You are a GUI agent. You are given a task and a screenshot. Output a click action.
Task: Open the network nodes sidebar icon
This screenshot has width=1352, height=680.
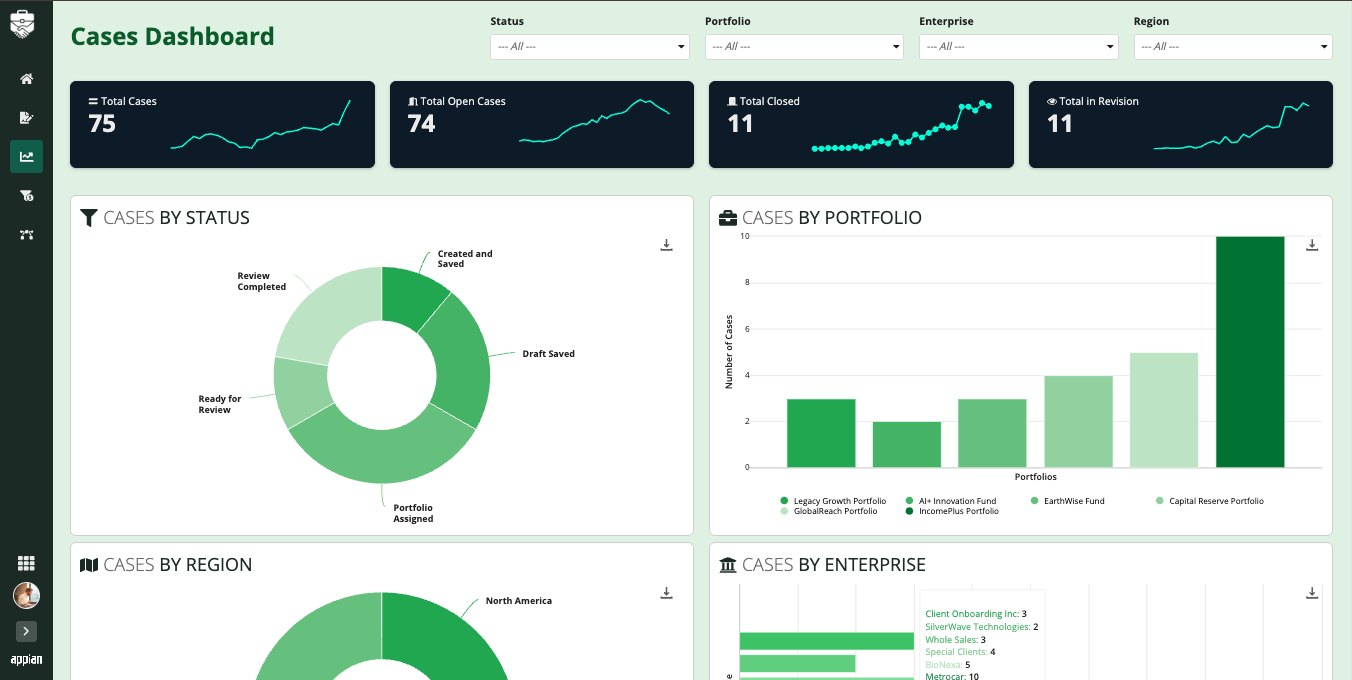click(26, 235)
